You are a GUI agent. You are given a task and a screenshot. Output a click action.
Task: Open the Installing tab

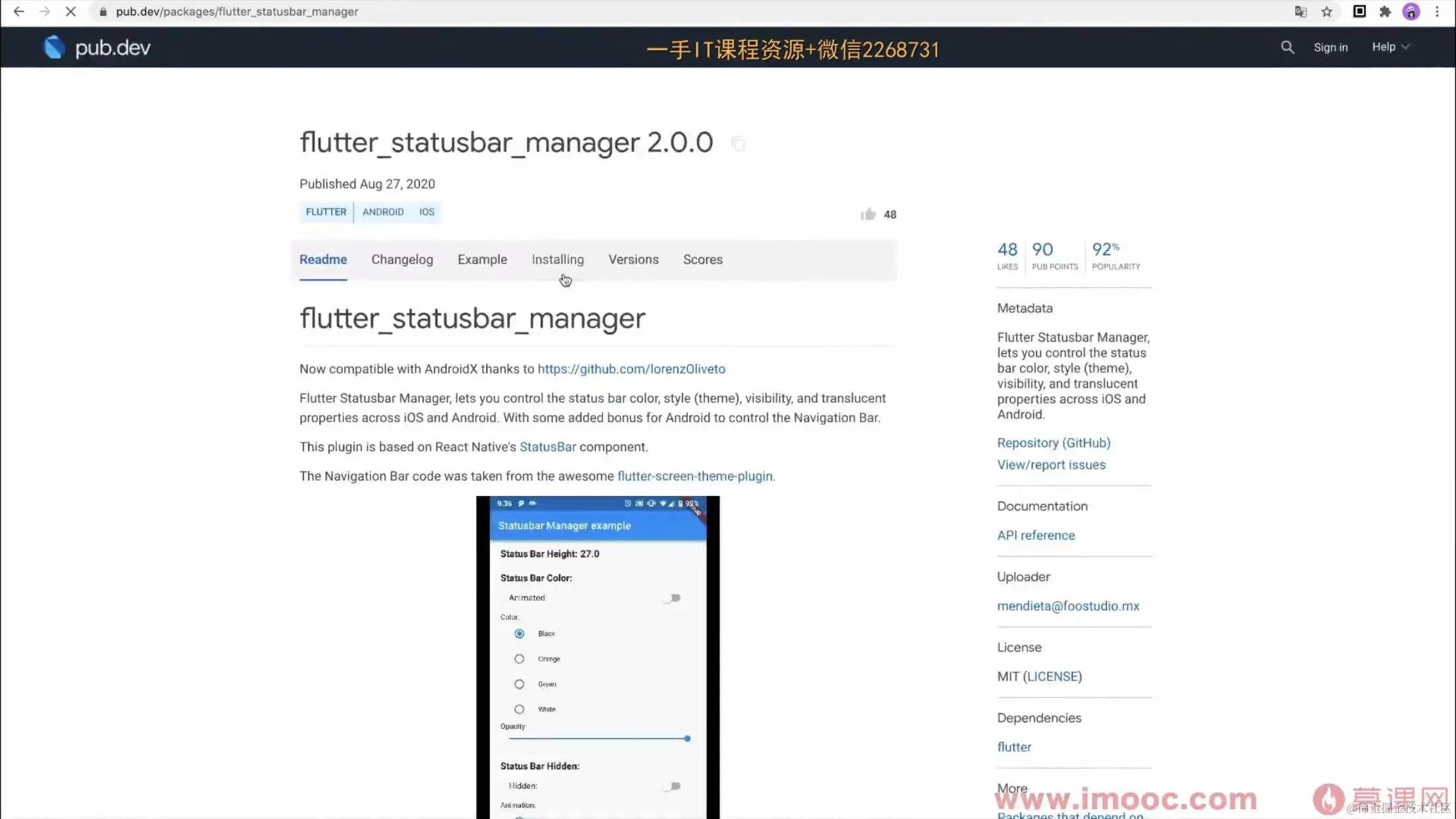tap(558, 259)
